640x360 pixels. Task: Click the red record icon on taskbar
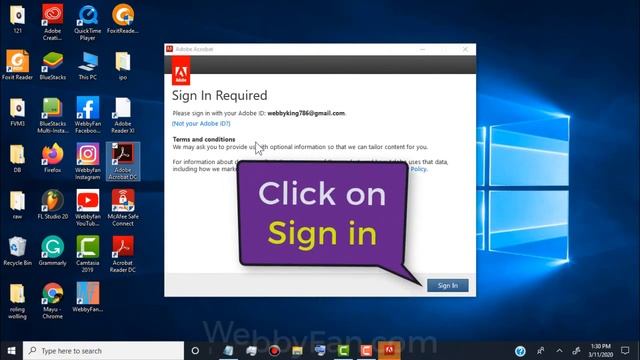click(x=274, y=351)
